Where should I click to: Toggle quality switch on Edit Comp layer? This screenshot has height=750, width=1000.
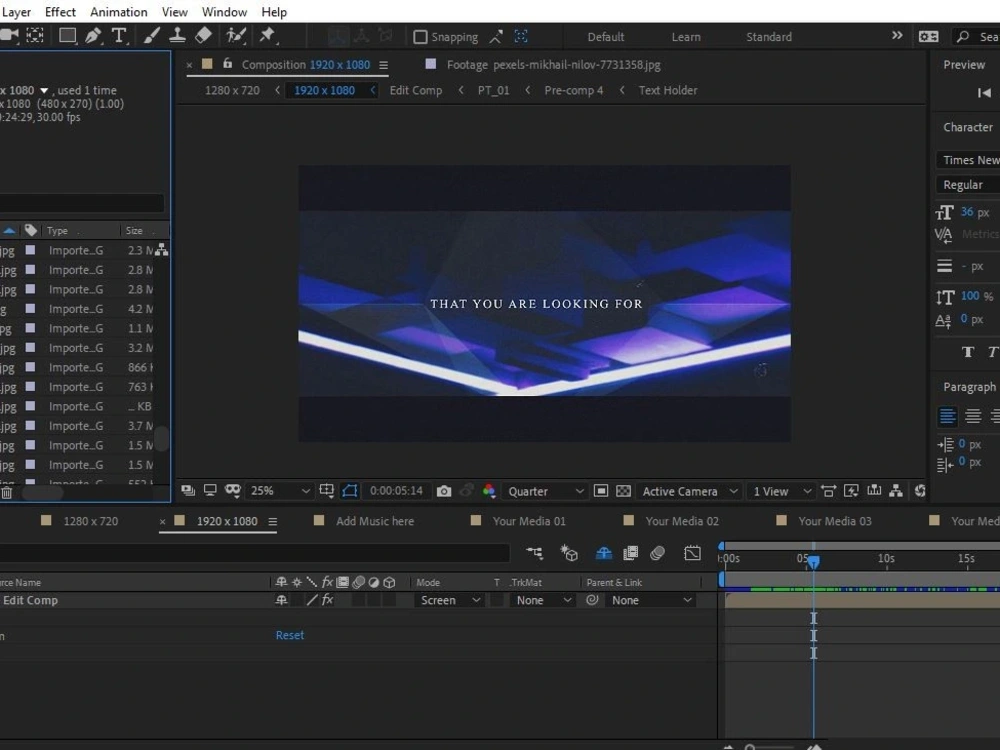pos(312,600)
